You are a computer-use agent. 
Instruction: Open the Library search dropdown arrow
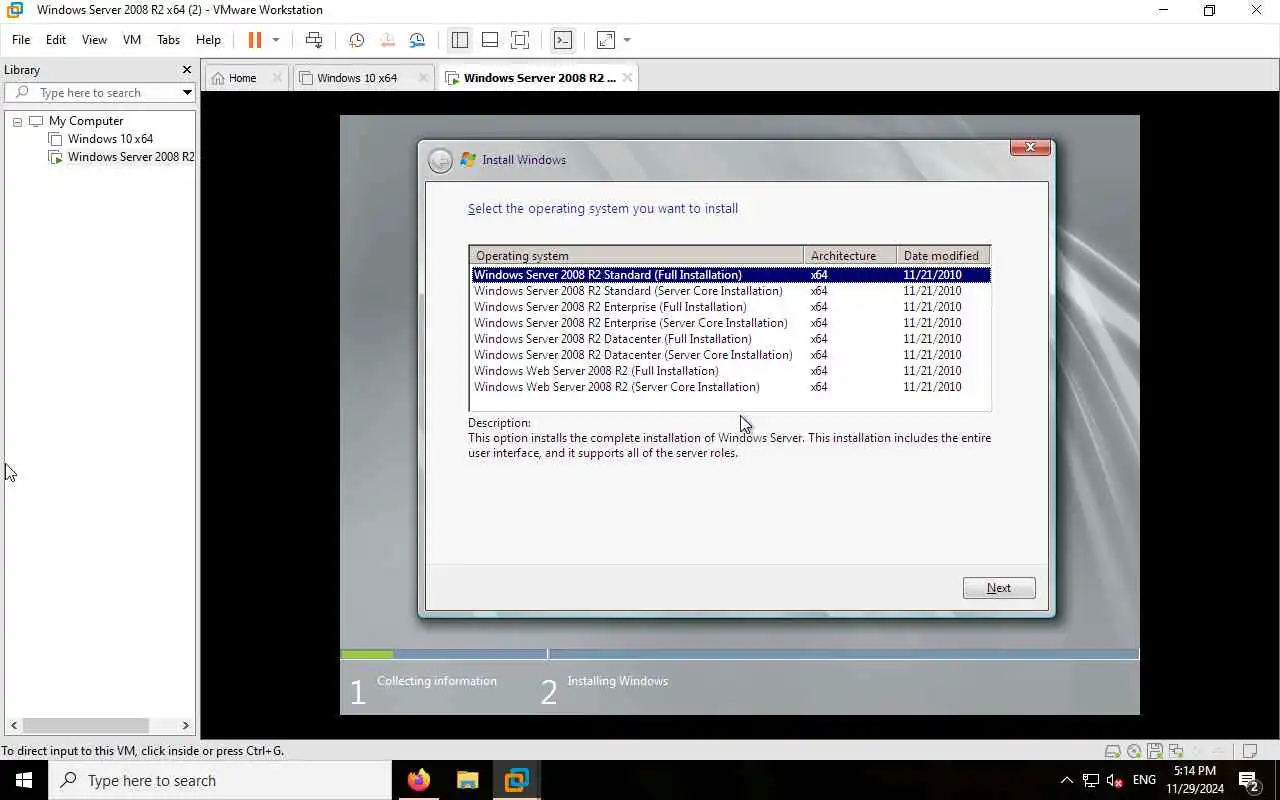pos(187,93)
